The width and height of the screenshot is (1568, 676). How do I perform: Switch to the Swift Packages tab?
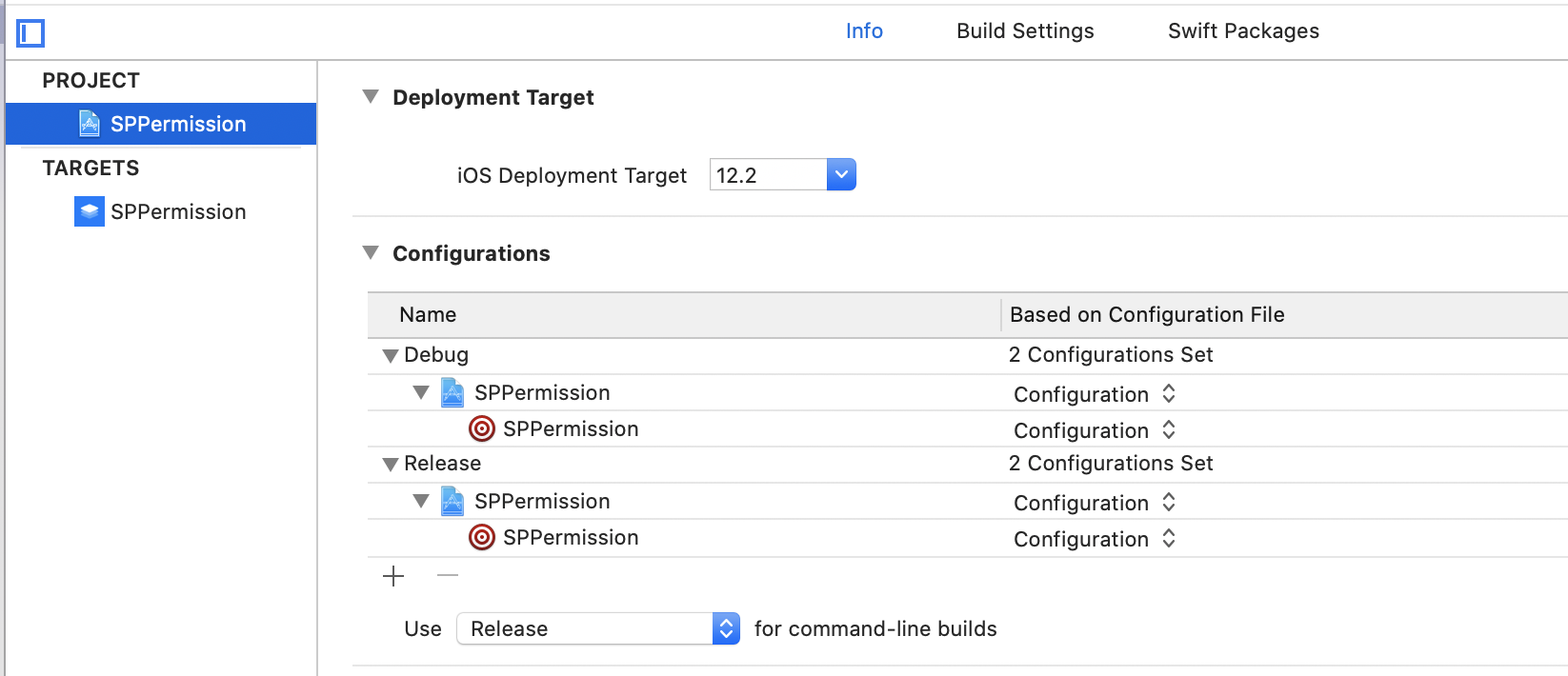point(1243,31)
